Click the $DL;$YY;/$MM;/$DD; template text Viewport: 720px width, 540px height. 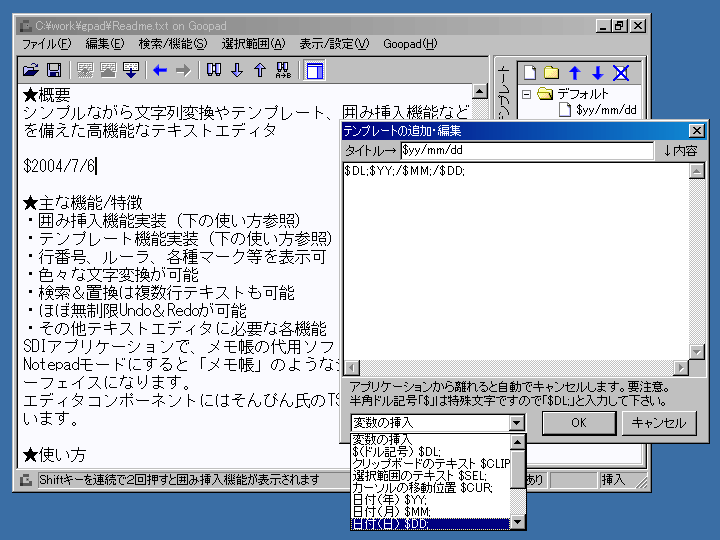[x=405, y=171]
